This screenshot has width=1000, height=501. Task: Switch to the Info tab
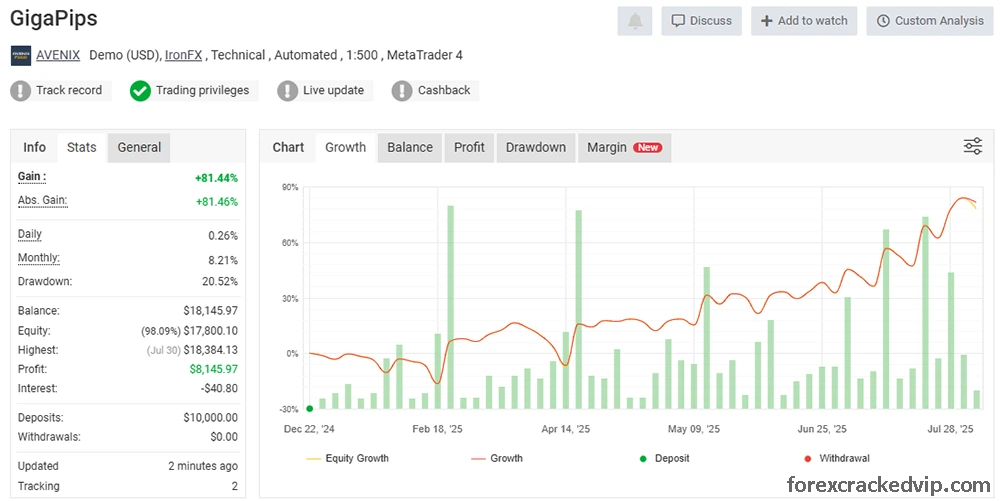pos(34,147)
